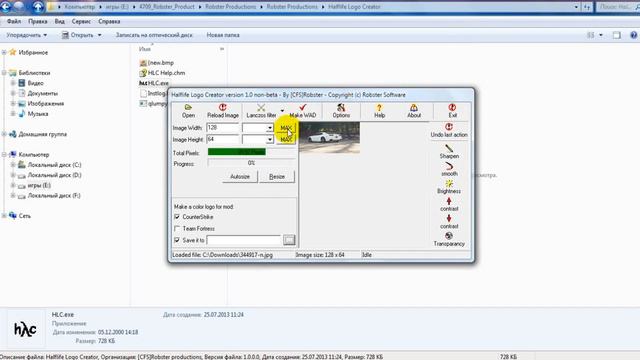This screenshot has height=360, width=640.
Task: Open the Файл menu
Action: [14, 21]
